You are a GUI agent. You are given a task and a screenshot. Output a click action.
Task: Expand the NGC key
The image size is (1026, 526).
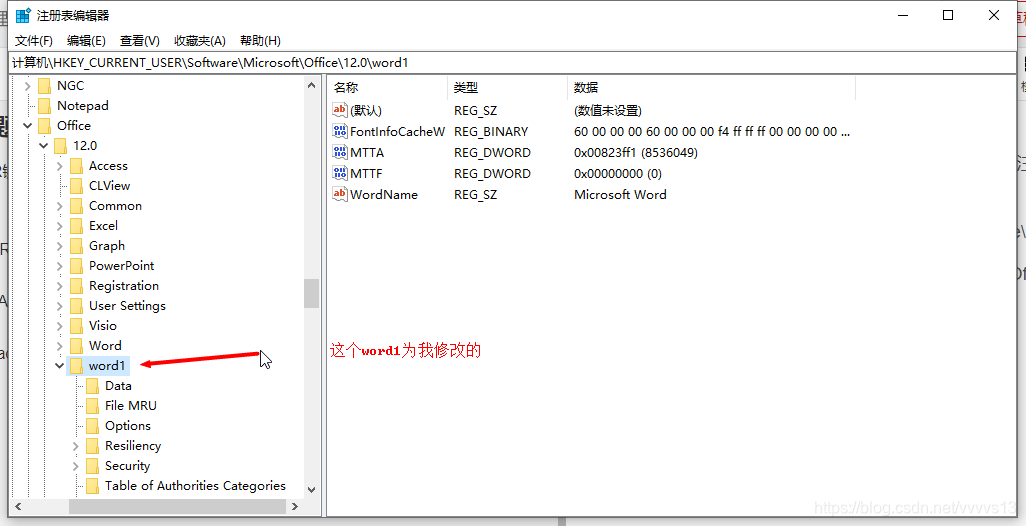(27, 86)
